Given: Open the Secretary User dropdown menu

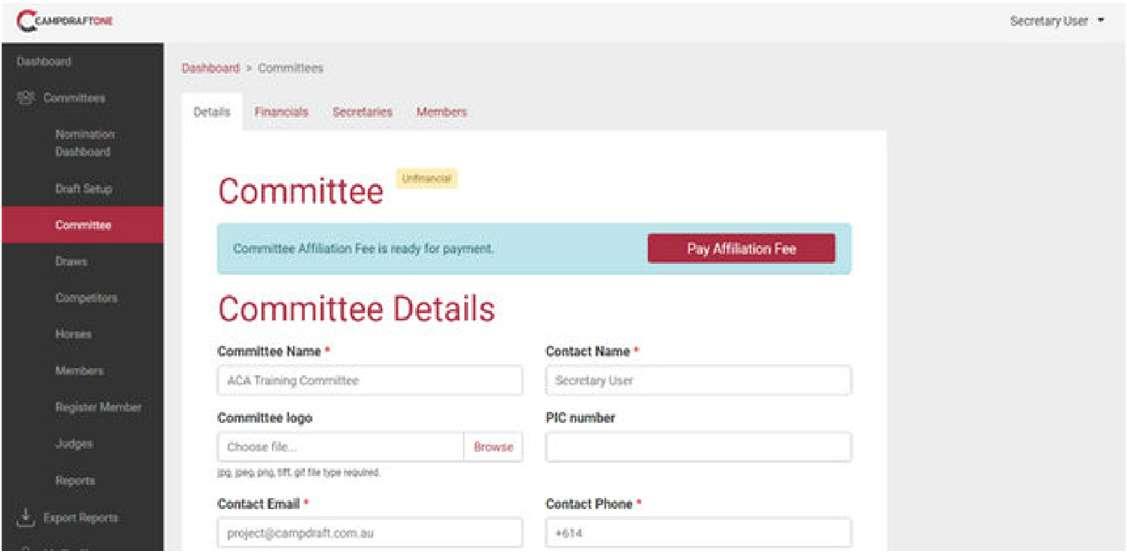Looking at the screenshot, I should pos(1057,21).
